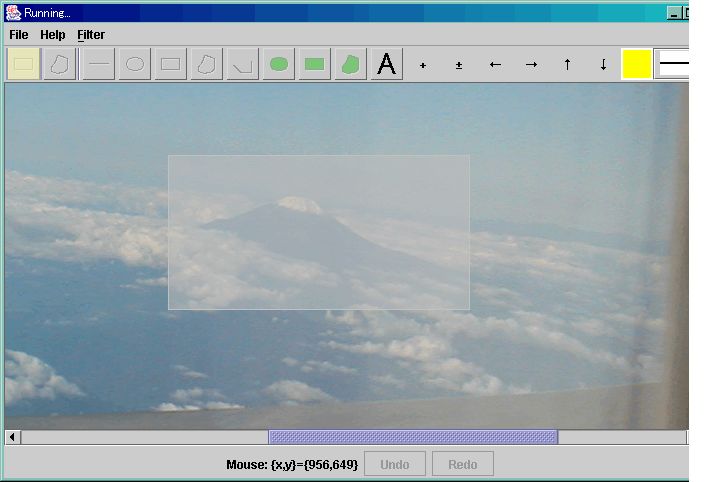Activate the text tool marked A
The image size is (723, 482).
(386, 64)
